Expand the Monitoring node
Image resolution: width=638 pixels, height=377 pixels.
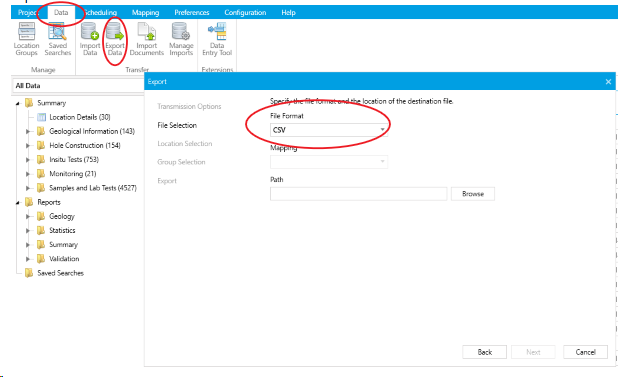[x=28, y=174]
